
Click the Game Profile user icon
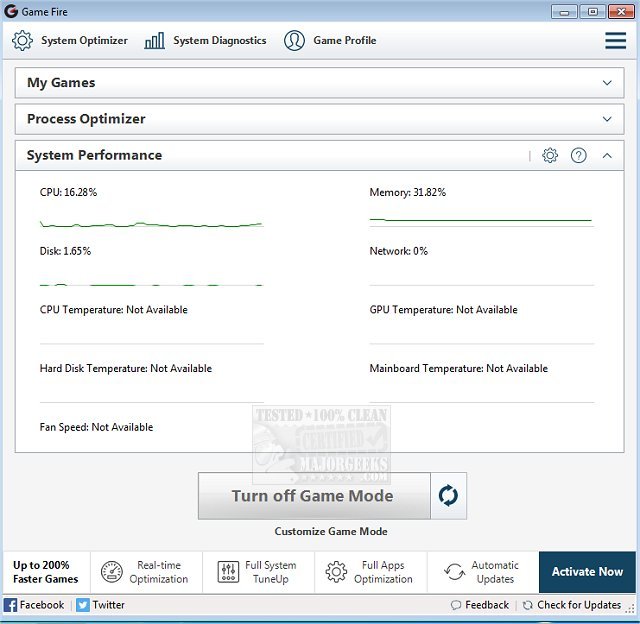click(x=294, y=40)
